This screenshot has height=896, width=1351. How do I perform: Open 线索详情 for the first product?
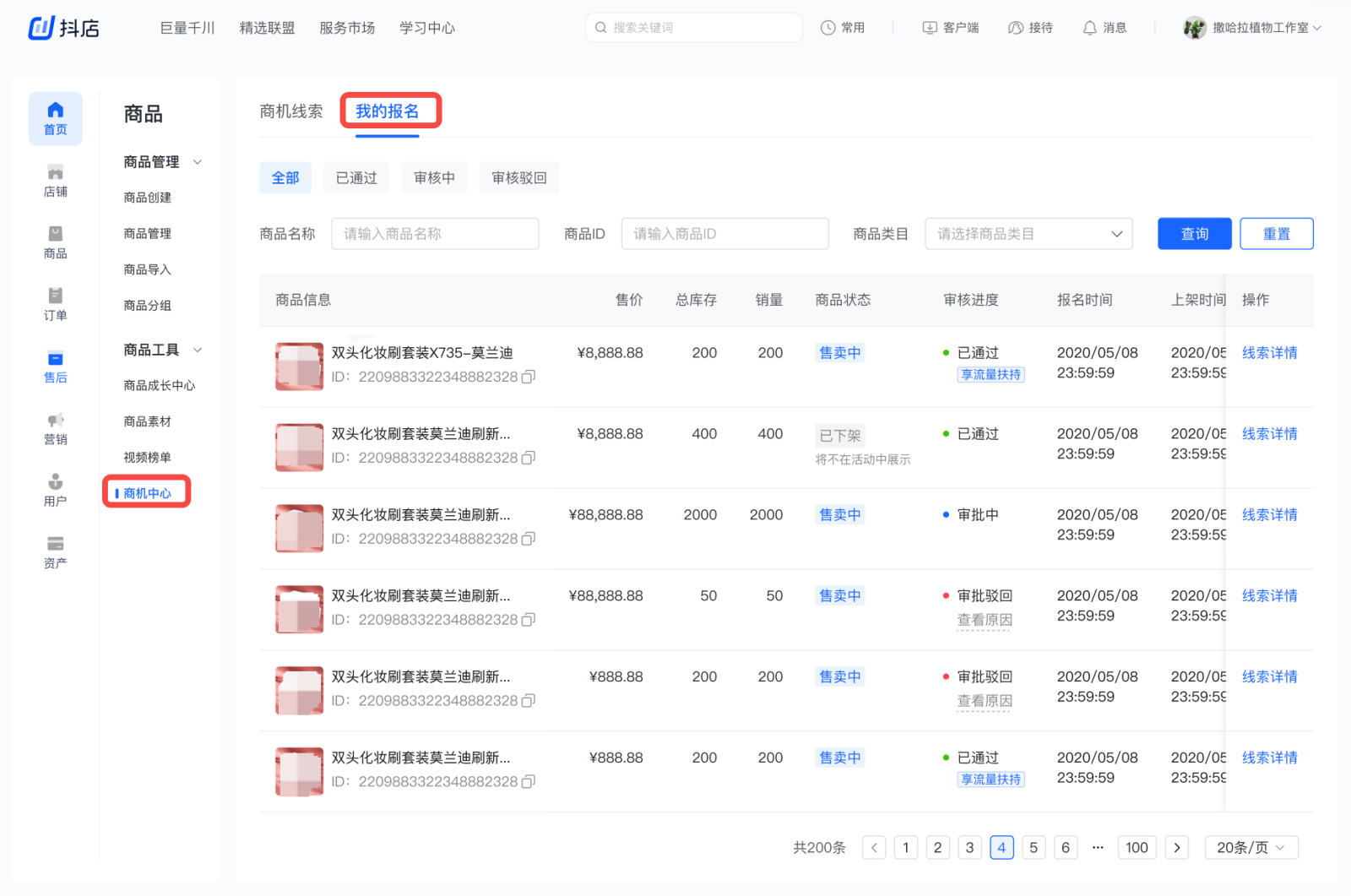pyautogui.click(x=1269, y=353)
